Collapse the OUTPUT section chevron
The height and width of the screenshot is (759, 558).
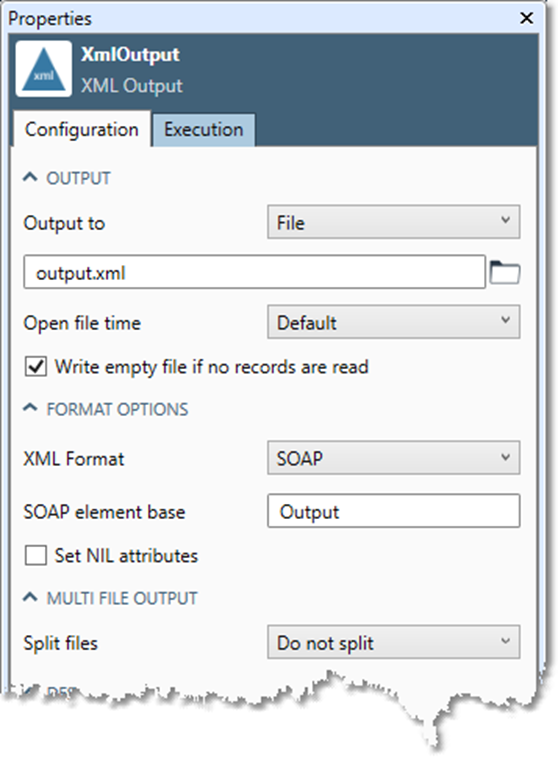pos(30,178)
